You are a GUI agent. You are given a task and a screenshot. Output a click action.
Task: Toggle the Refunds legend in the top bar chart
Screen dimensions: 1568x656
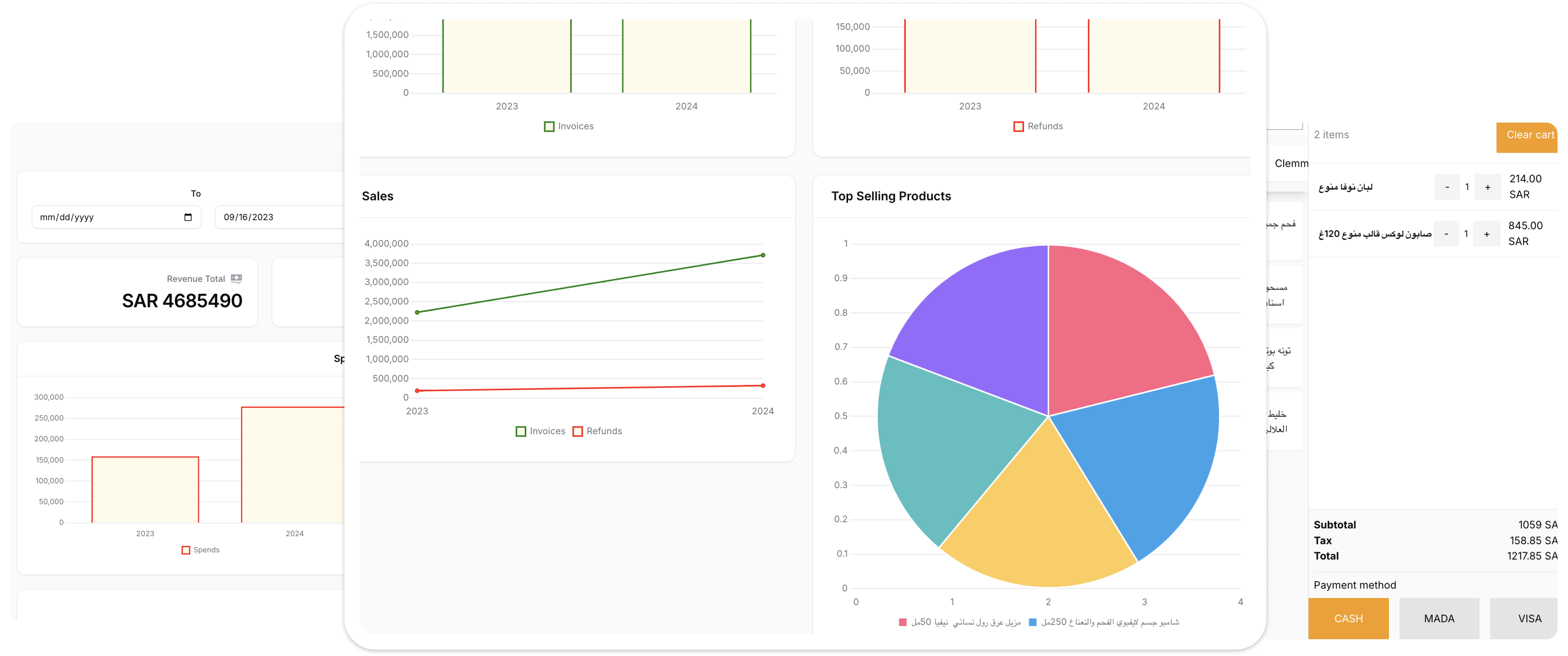click(x=1038, y=127)
